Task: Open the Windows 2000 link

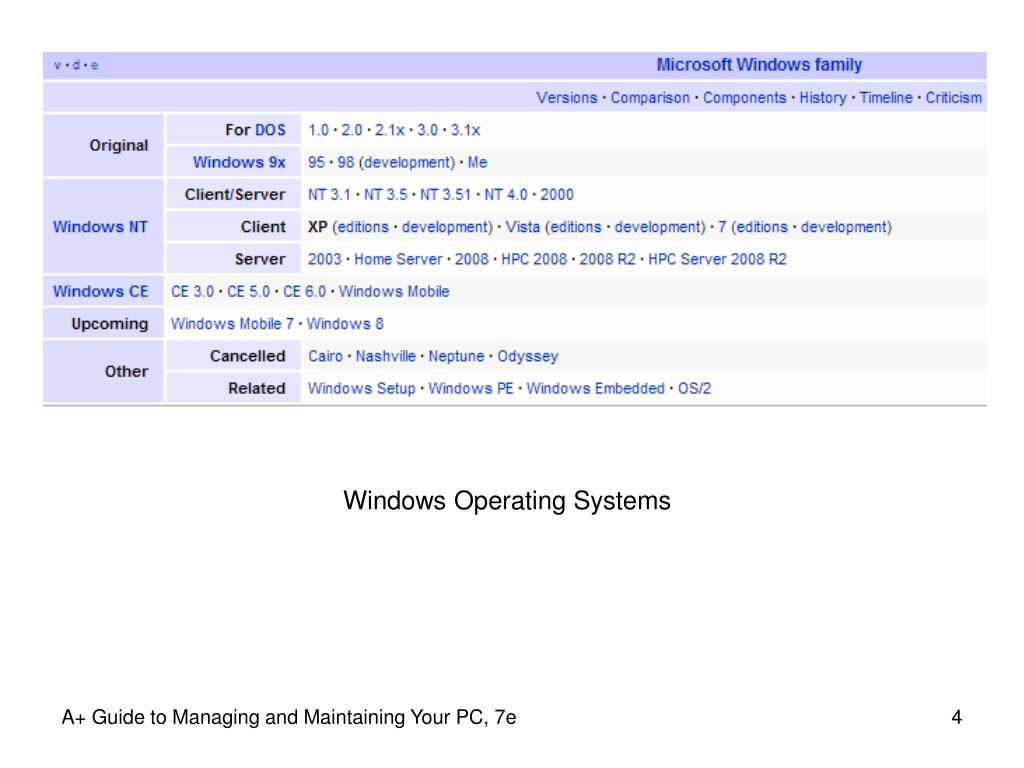Action: (x=556, y=195)
